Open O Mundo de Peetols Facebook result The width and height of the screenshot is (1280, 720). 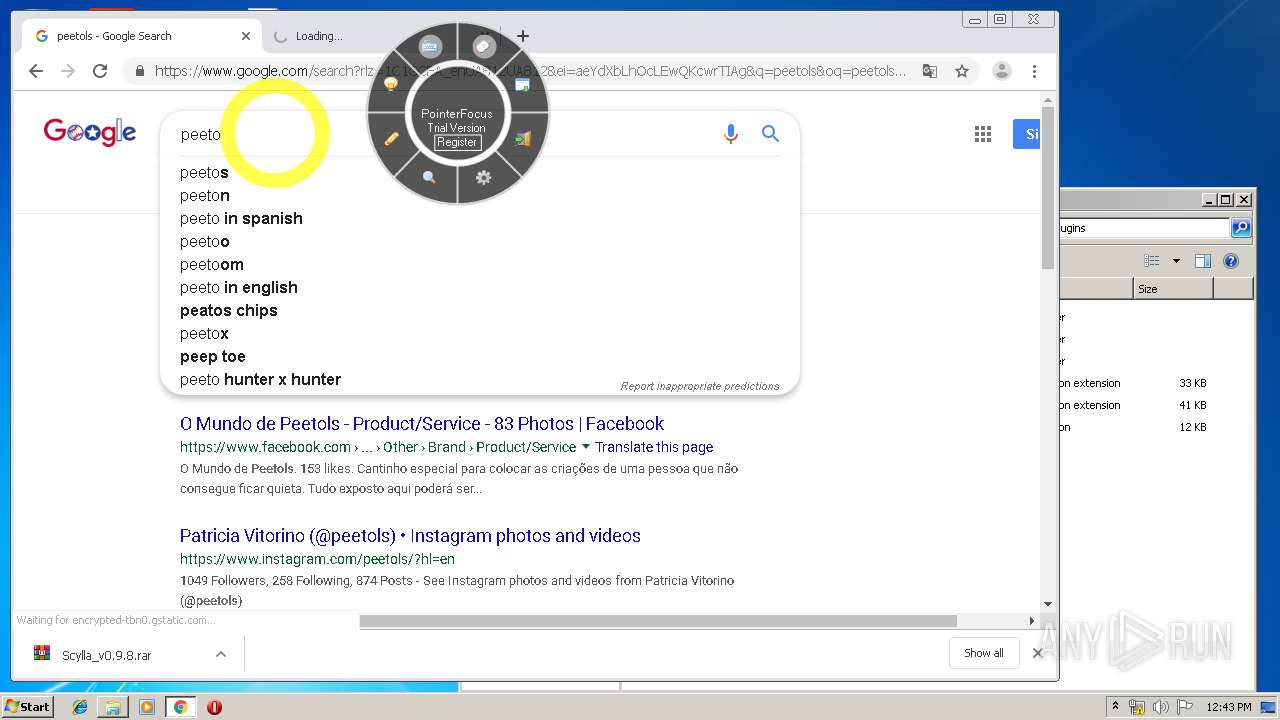click(422, 424)
